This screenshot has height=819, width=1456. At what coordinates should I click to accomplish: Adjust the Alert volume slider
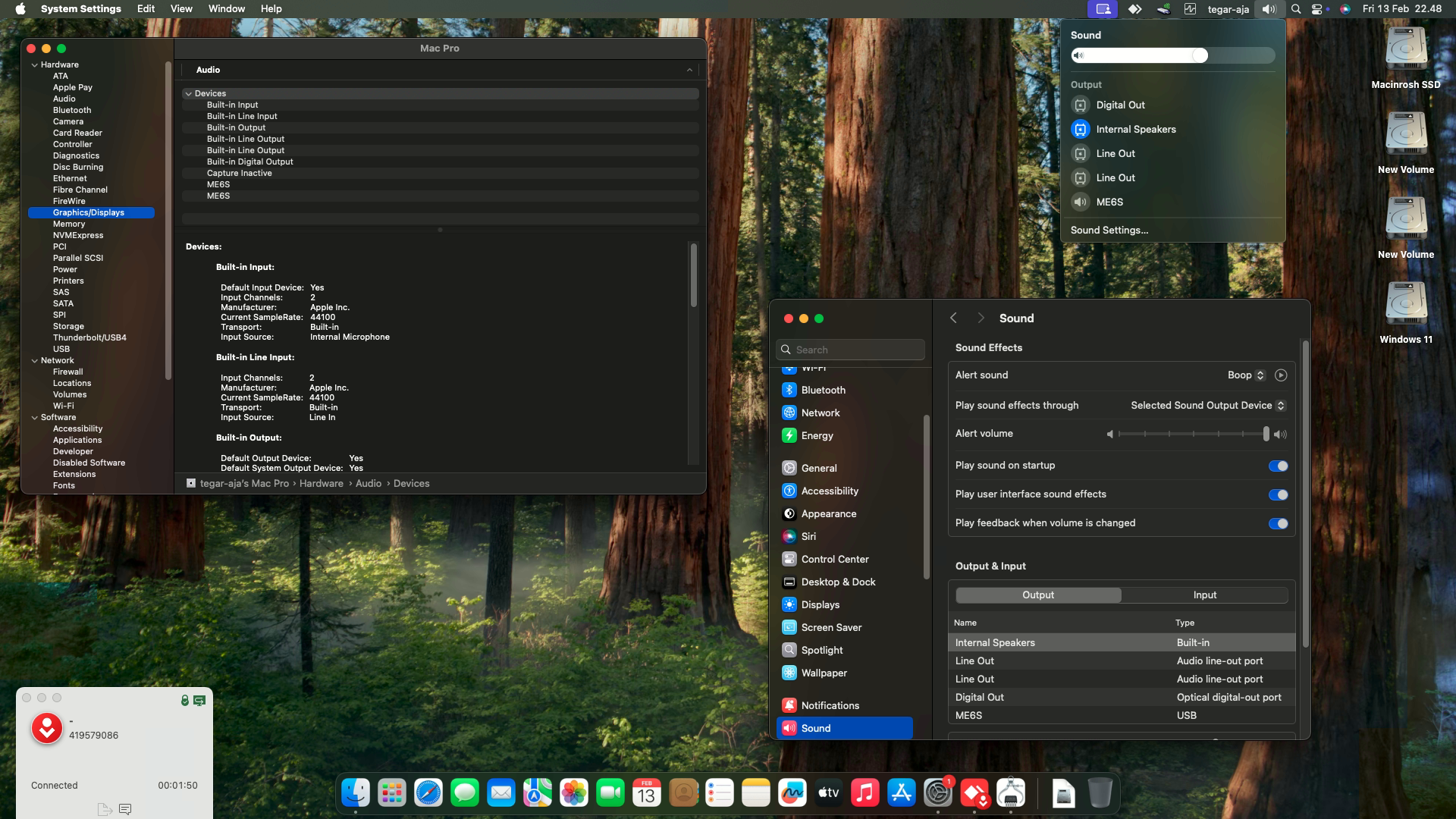click(x=1193, y=434)
